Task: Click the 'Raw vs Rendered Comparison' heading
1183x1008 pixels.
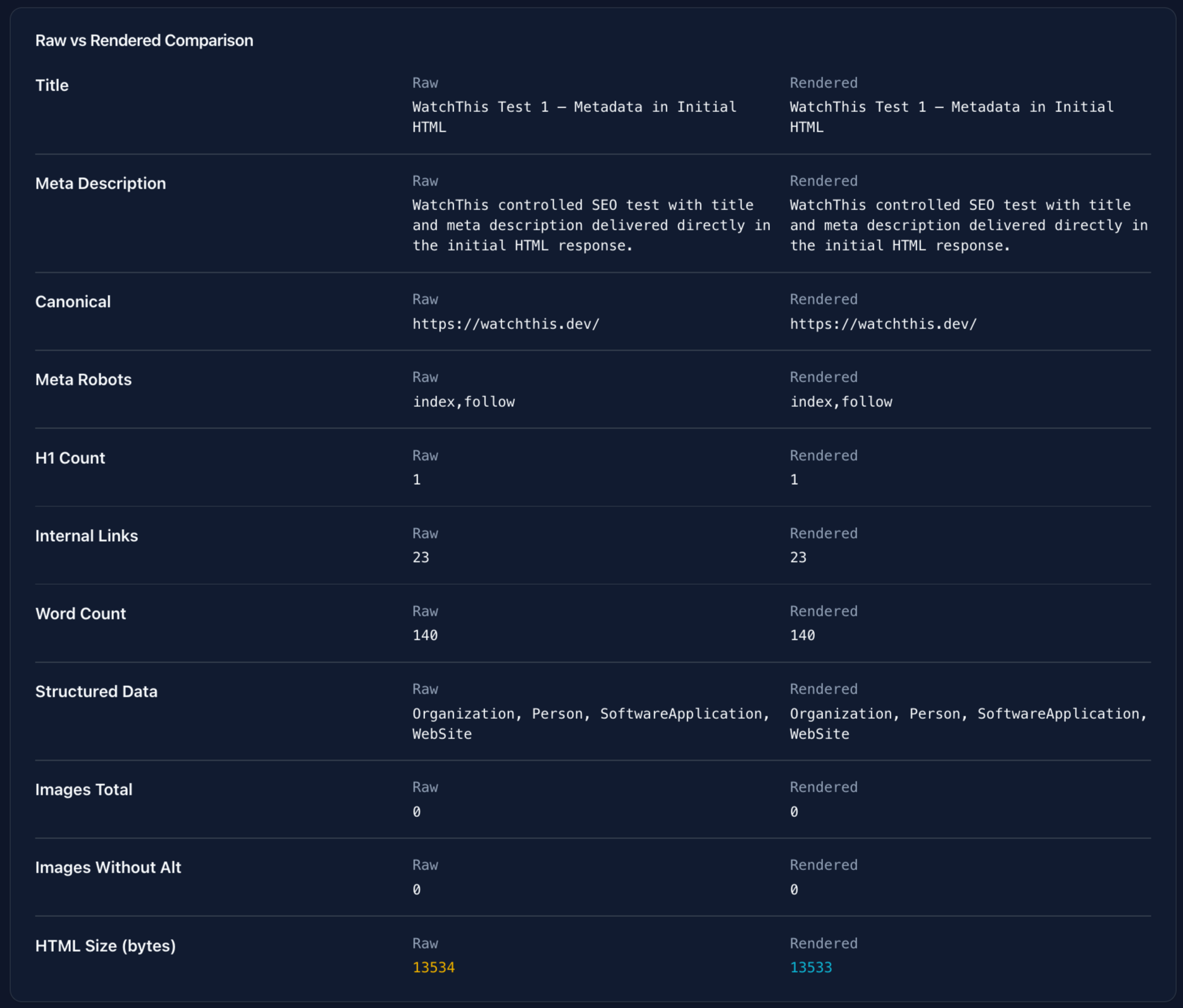Action: (x=144, y=40)
